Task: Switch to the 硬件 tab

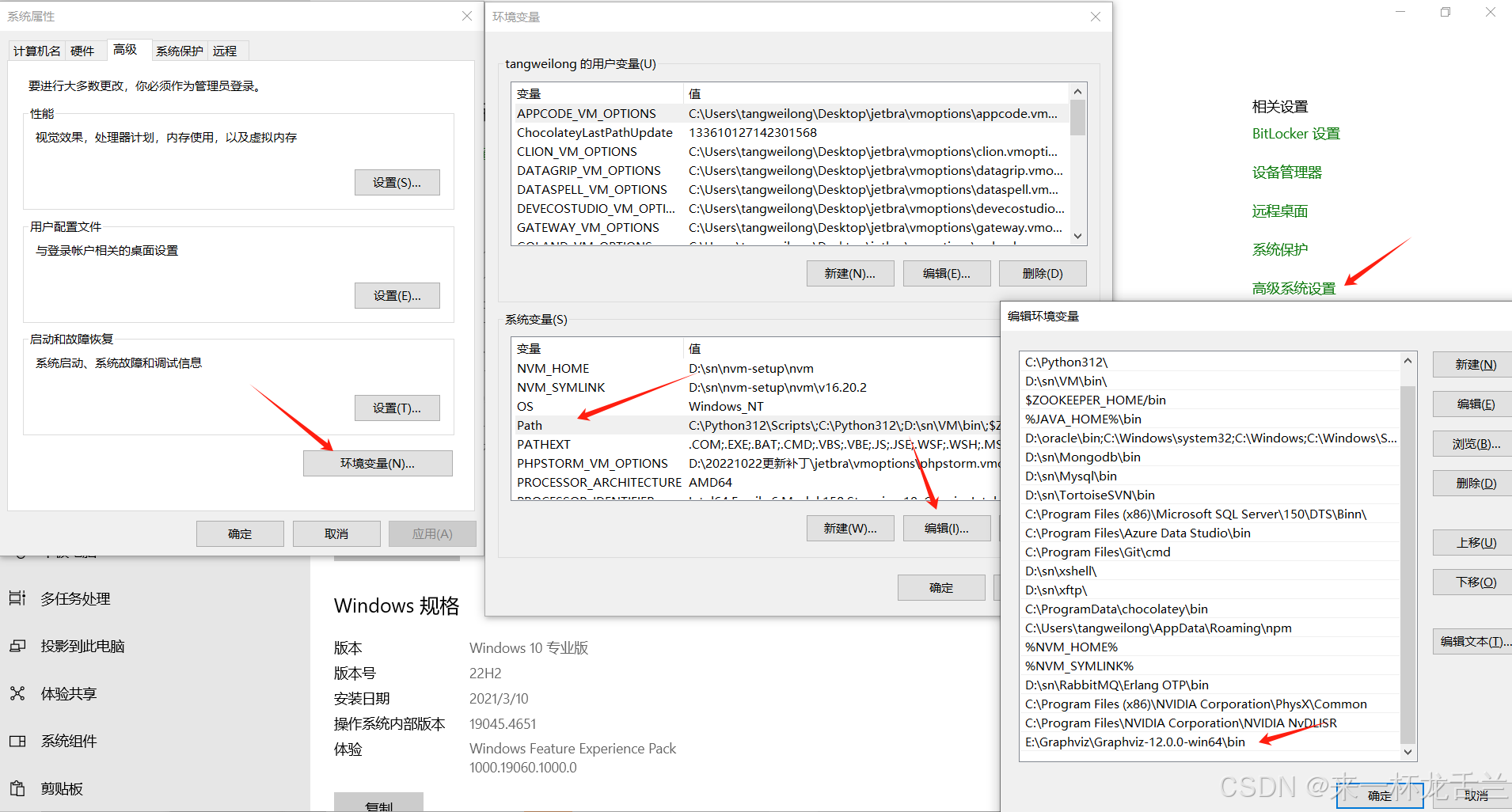Action: point(82,51)
